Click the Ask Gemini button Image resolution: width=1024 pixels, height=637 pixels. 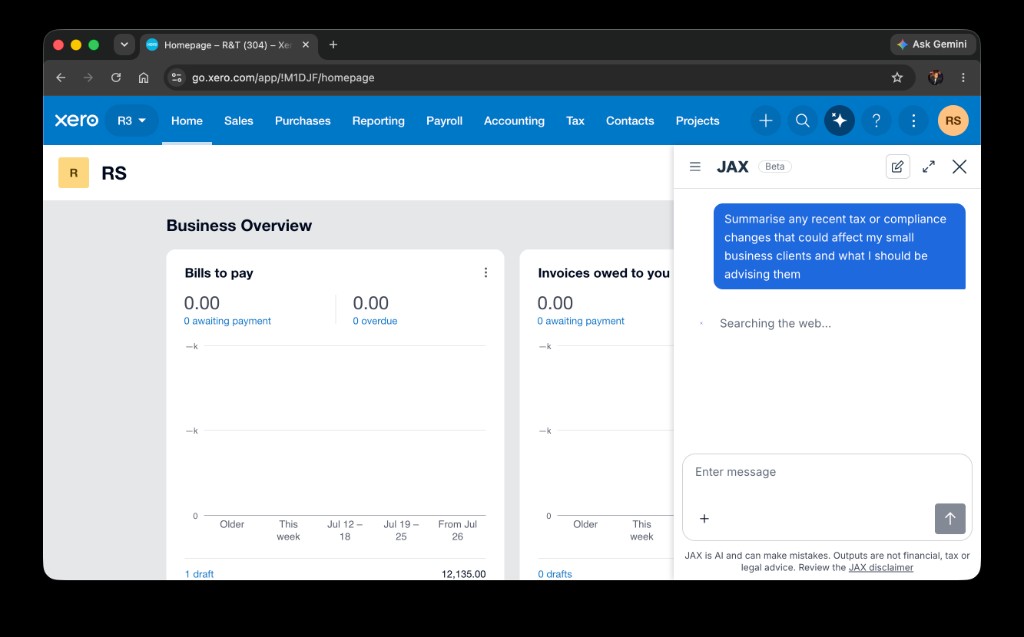932,44
